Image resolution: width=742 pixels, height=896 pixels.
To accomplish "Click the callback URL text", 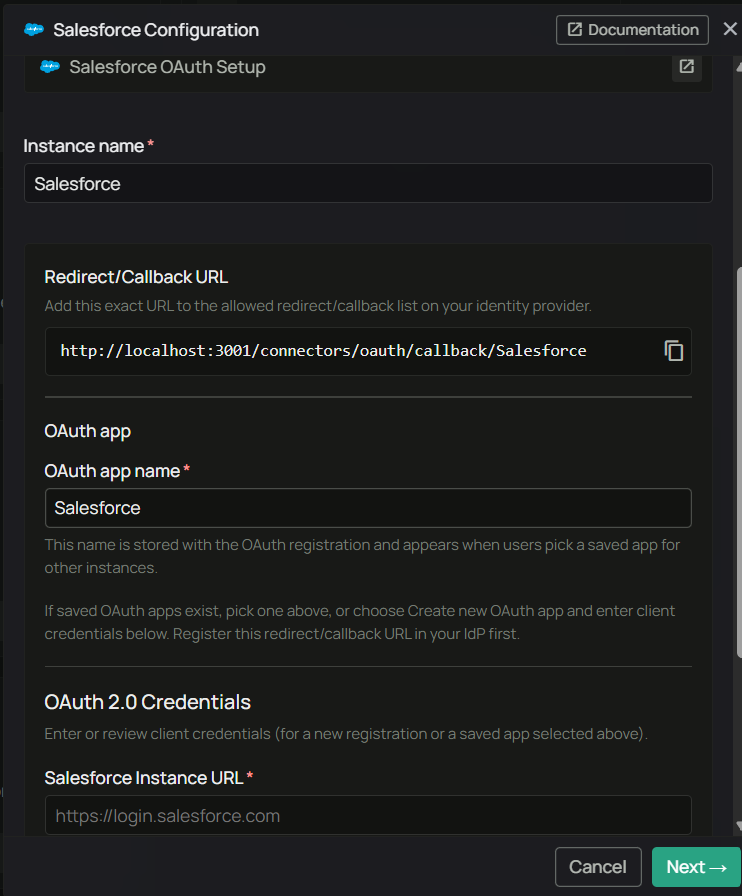I will (324, 350).
